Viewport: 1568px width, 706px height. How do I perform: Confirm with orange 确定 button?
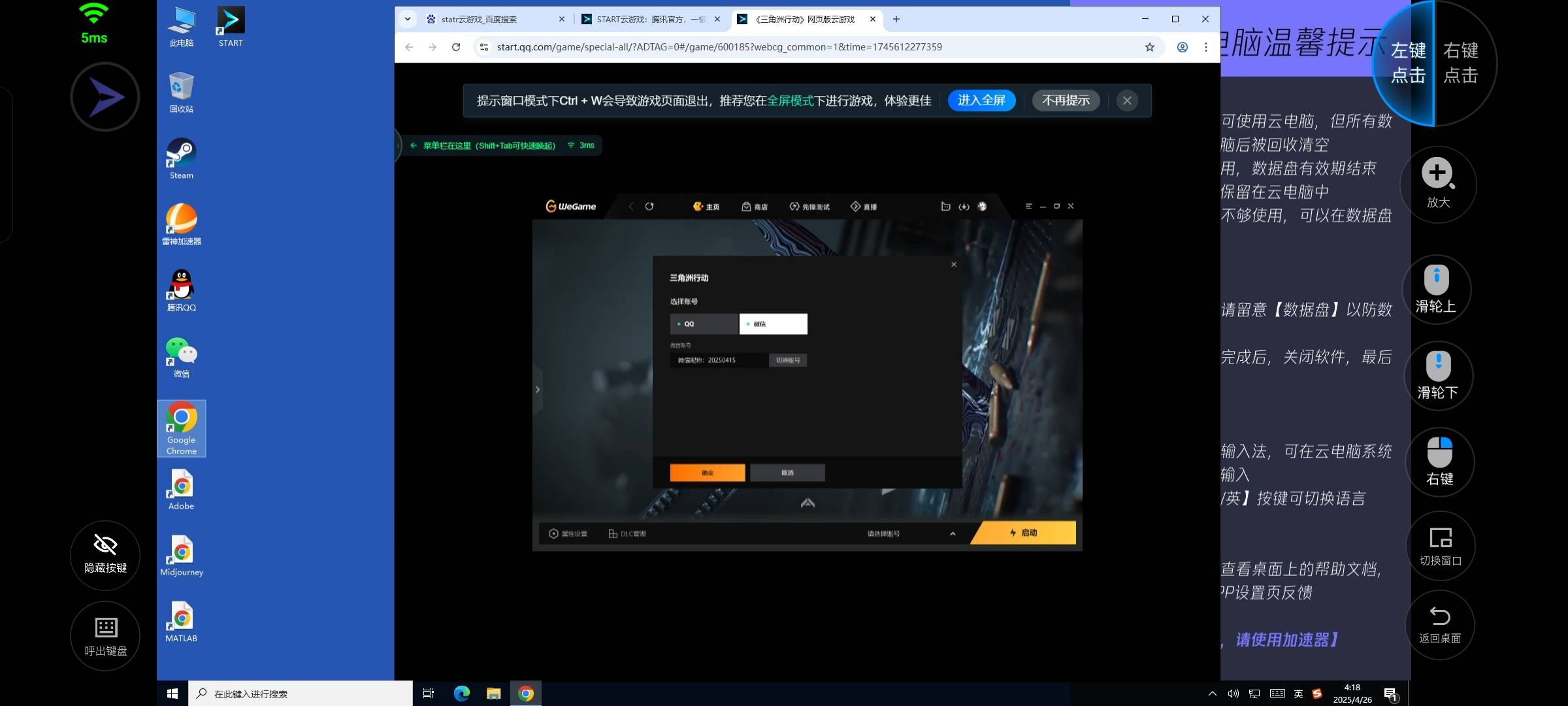click(x=708, y=473)
